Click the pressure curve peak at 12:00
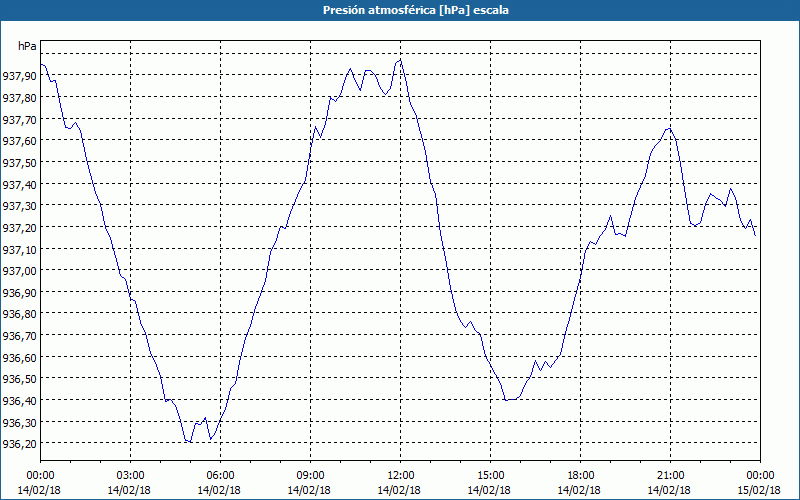800x500 pixels. (x=401, y=61)
